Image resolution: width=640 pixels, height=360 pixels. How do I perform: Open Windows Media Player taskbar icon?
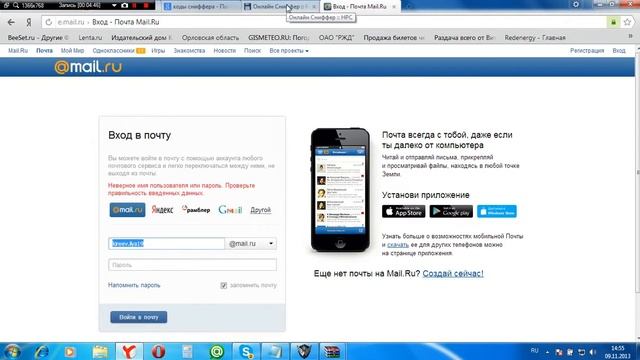point(70,351)
